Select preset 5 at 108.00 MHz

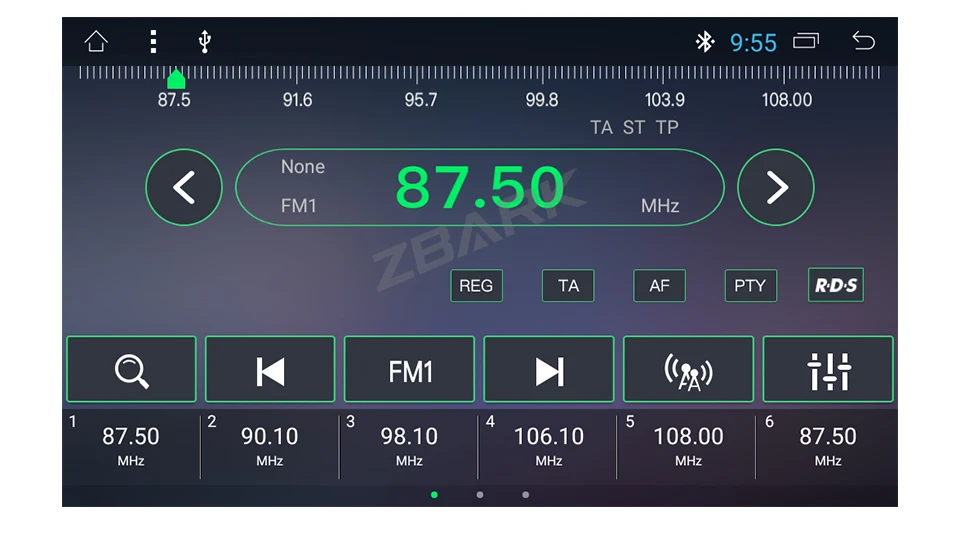point(688,447)
